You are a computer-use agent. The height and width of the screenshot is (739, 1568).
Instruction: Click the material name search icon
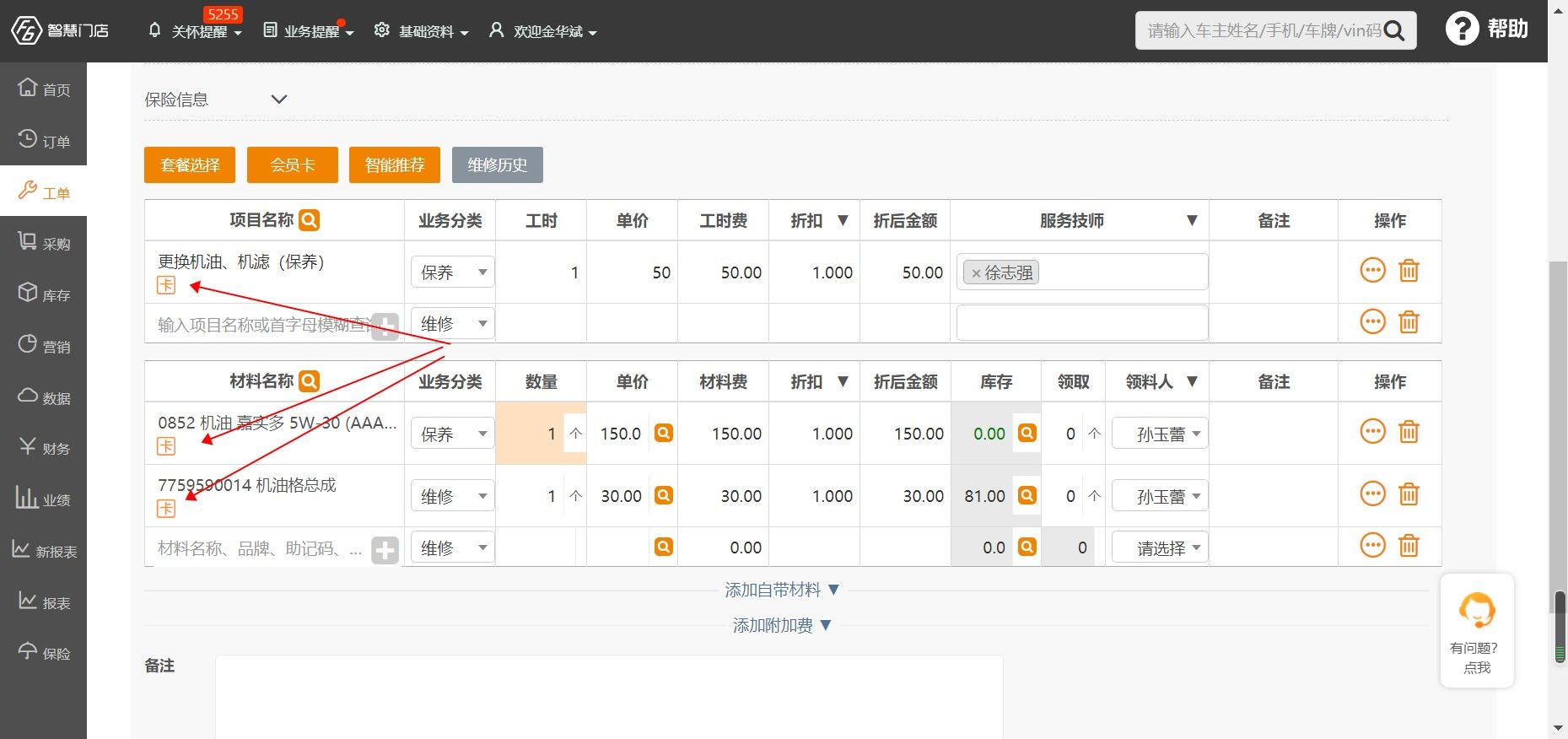(x=310, y=381)
